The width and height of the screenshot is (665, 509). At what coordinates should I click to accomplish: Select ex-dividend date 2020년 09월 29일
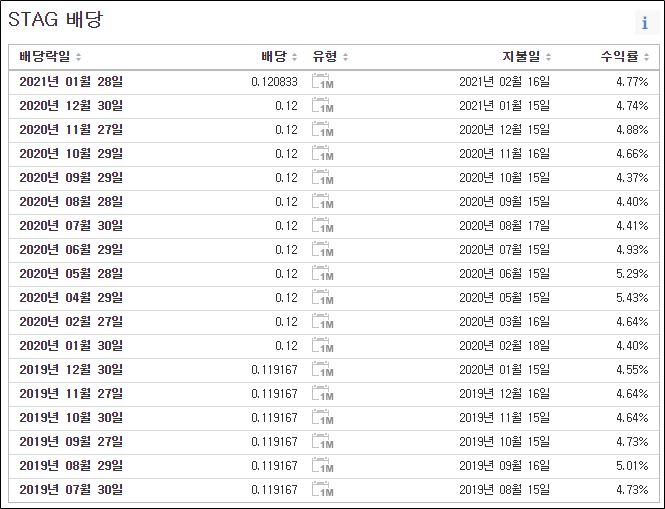(x=71, y=177)
